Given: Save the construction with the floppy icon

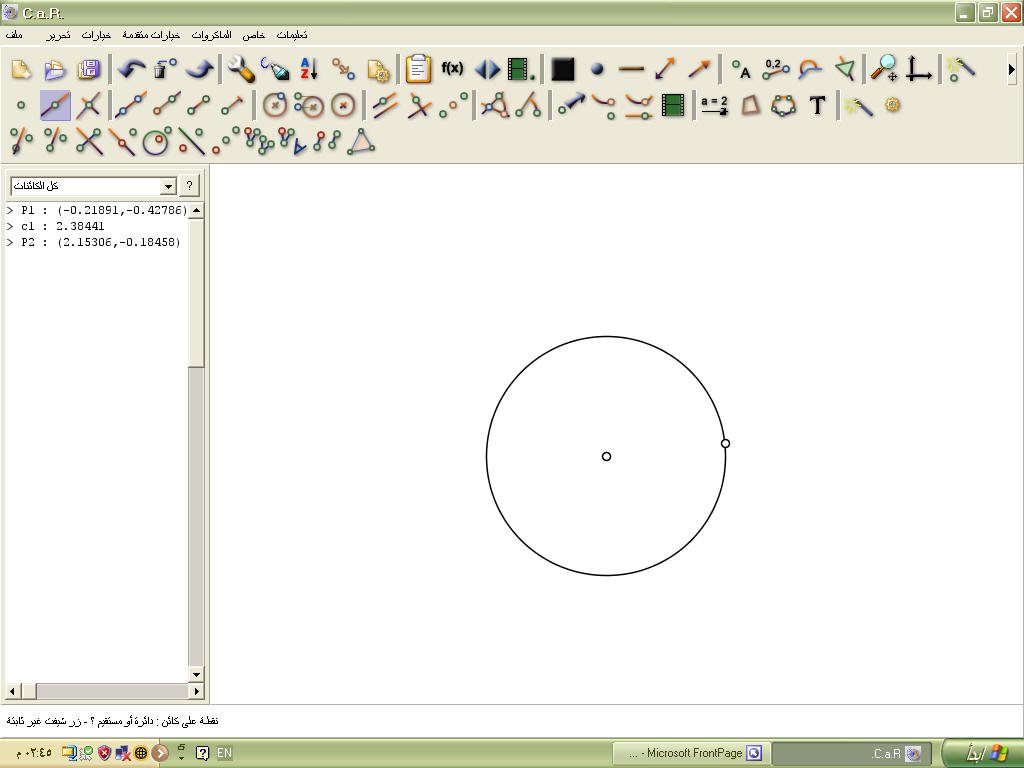Looking at the screenshot, I should click(x=89, y=69).
